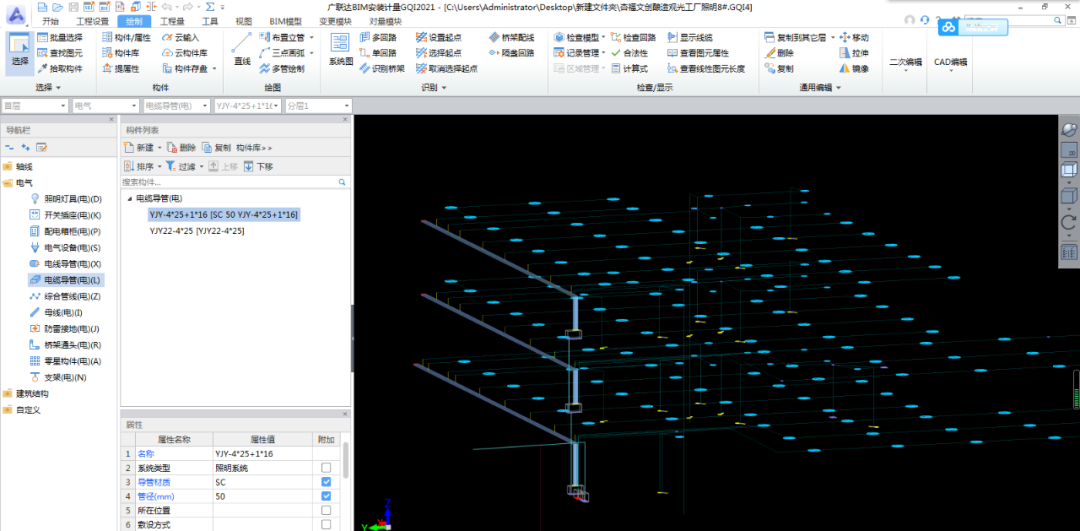This screenshot has height=531, width=1080.
Task: Select the 选择 (Select) tool
Action: pos(21,52)
